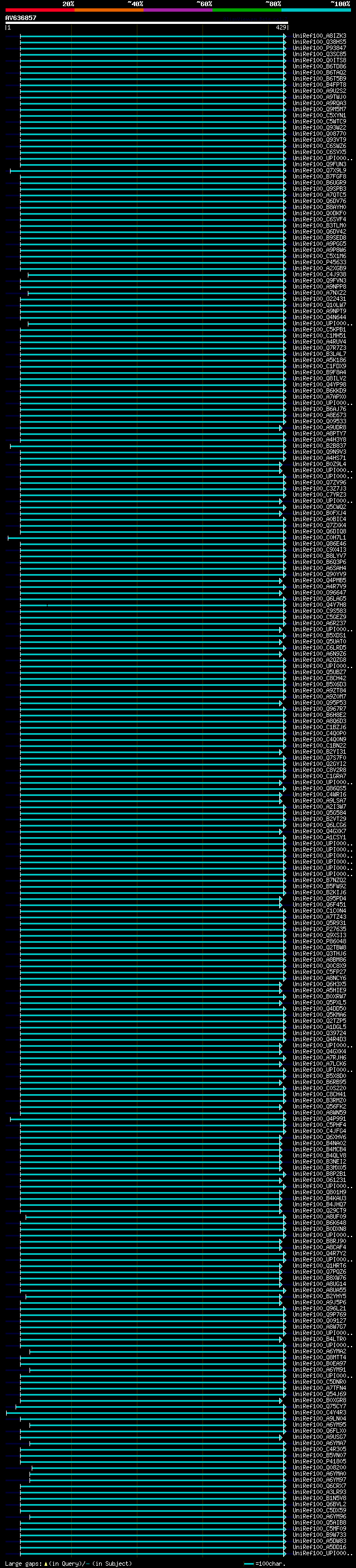Click the purple ~60% identity legend segment
Screen dimensions: 356x1568
177,10
